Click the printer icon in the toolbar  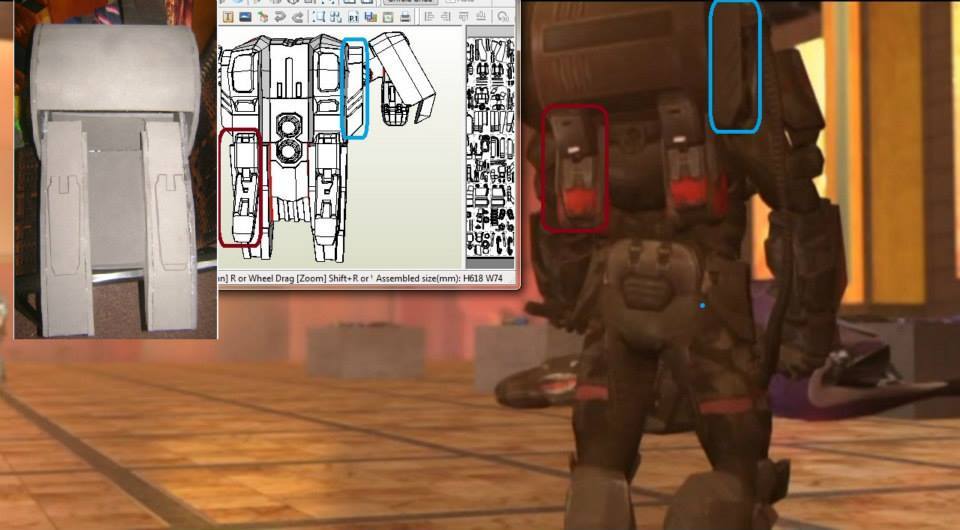coord(405,17)
